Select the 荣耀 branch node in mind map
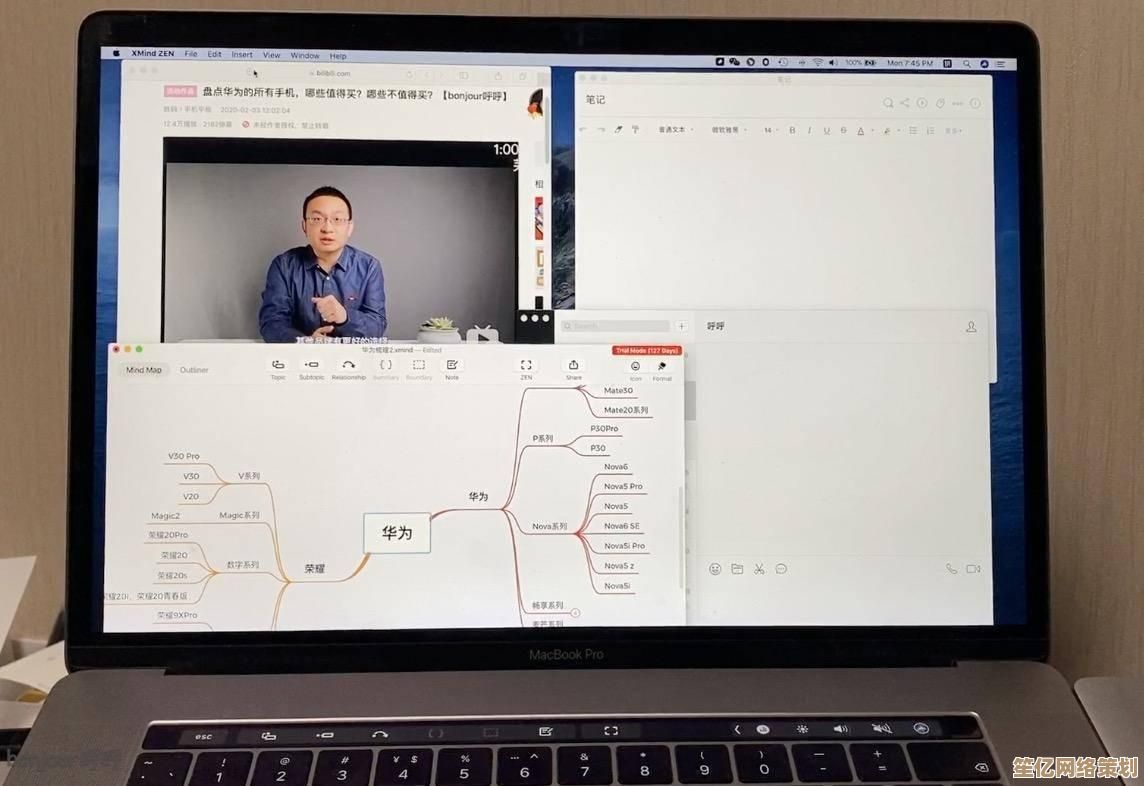This screenshot has width=1144, height=786. pyautogui.click(x=314, y=569)
